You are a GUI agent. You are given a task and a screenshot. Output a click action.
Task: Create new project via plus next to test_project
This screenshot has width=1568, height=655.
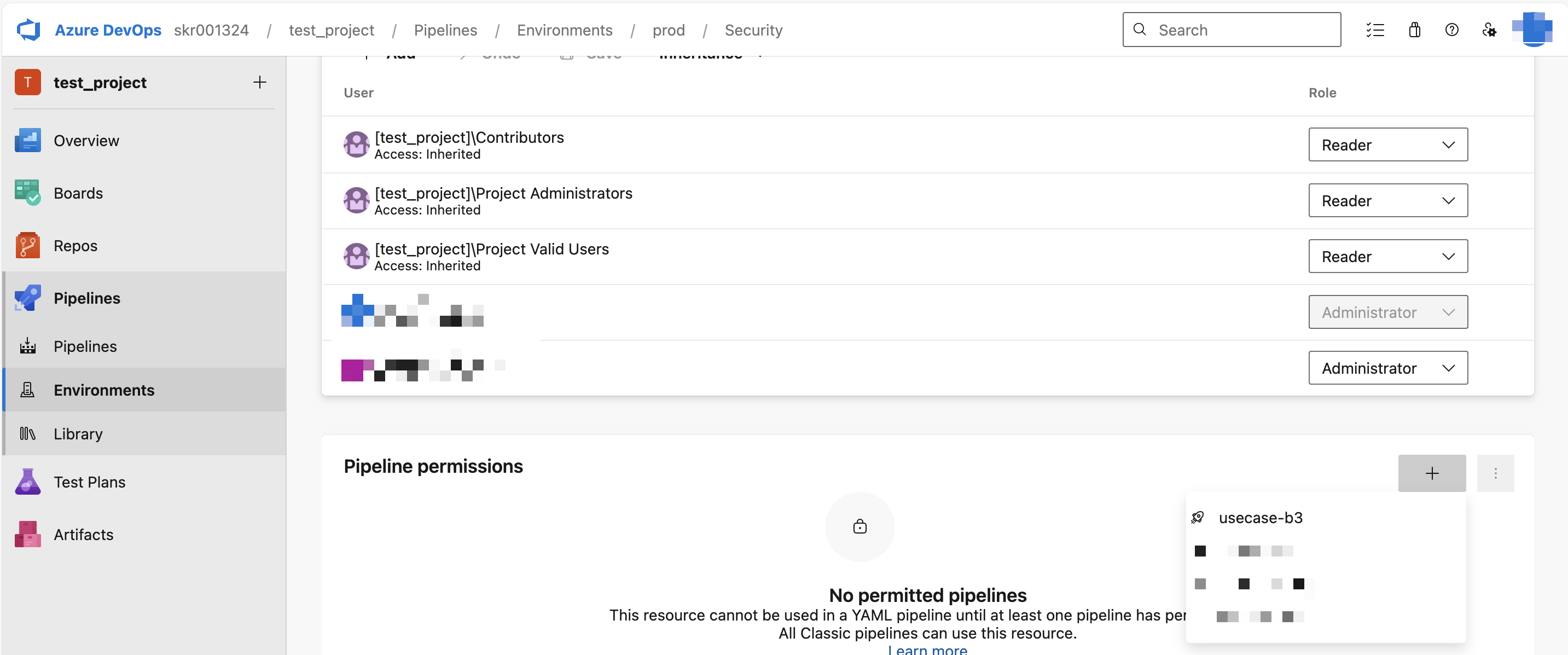pos(260,82)
